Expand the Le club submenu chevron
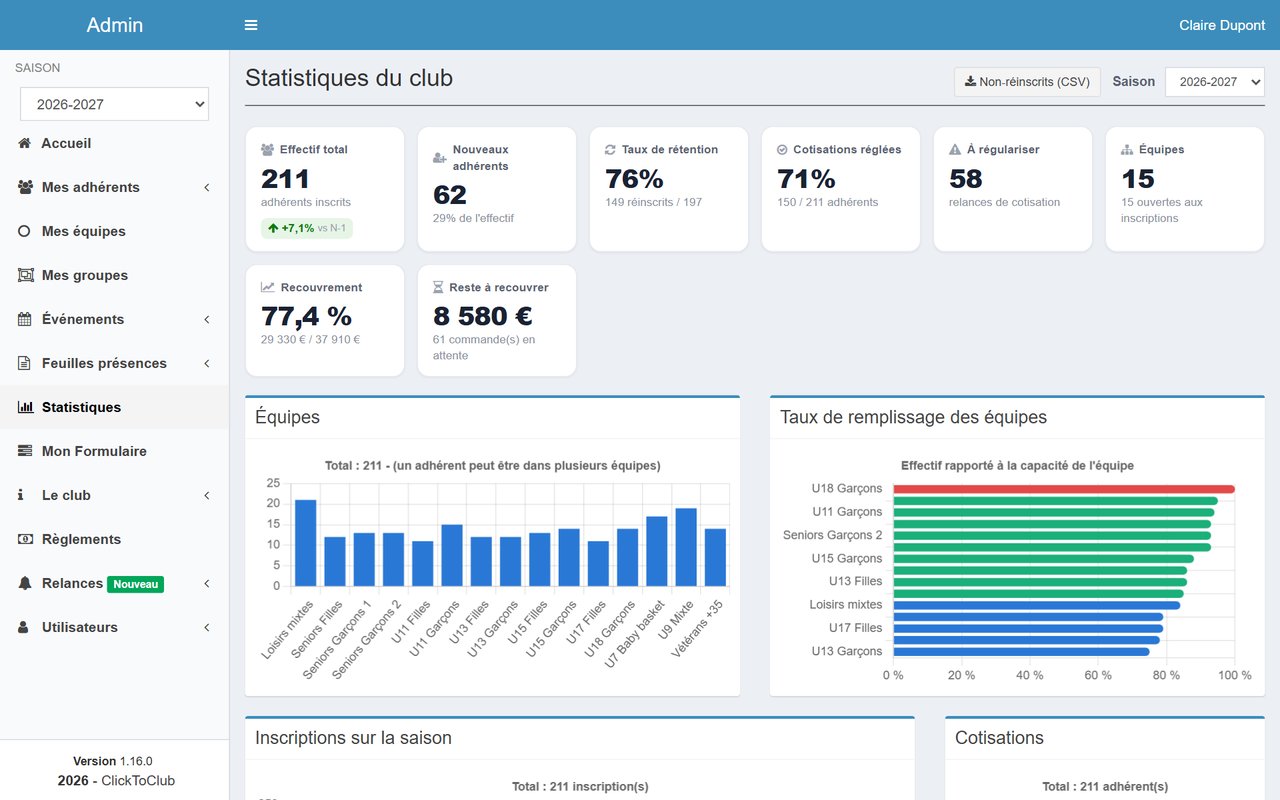Viewport: 1280px width, 800px height. [x=207, y=495]
